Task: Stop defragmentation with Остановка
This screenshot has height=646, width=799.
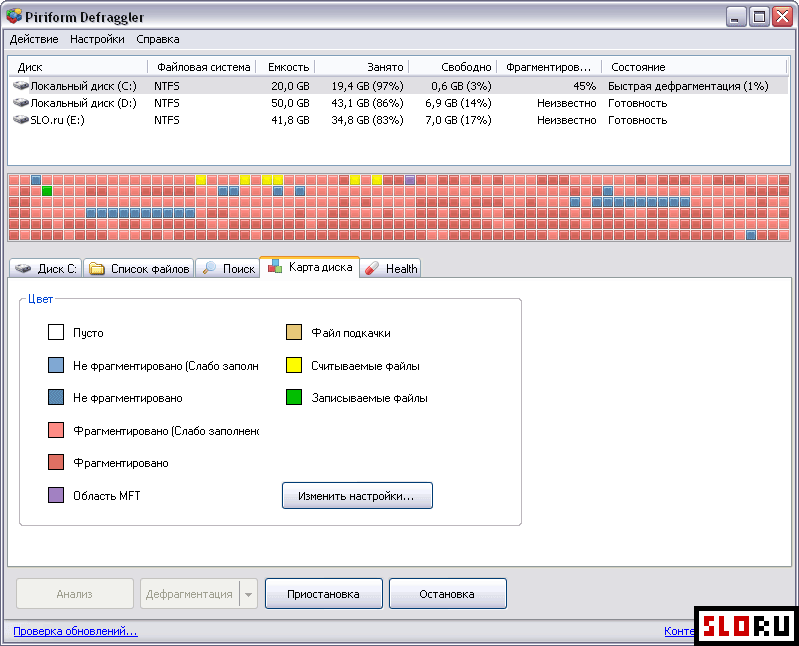Action: [x=447, y=594]
